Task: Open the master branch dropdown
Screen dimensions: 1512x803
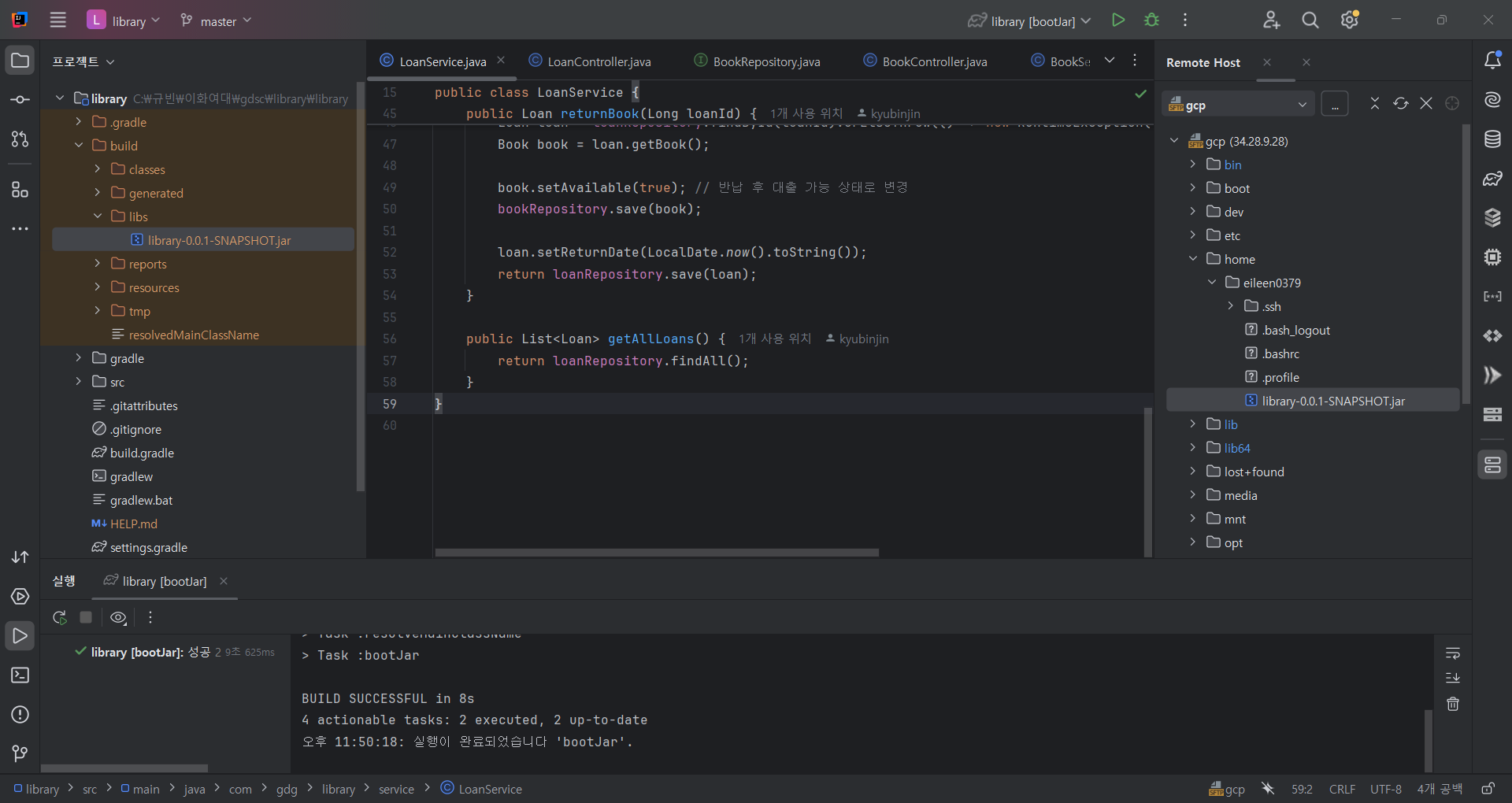Action: click(215, 20)
